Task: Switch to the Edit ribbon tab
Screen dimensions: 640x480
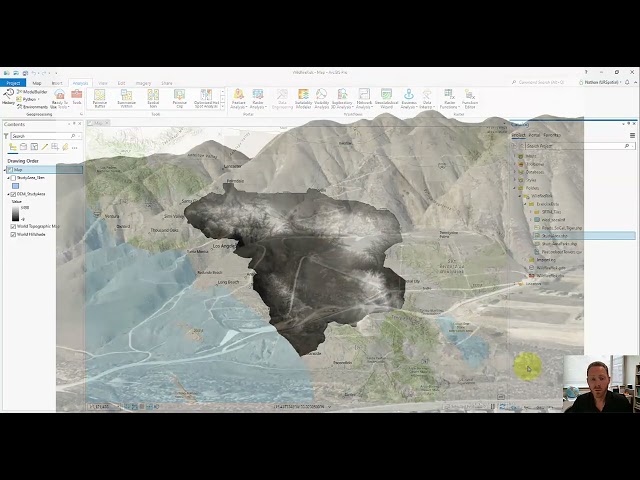Action: [x=122, y=83]
